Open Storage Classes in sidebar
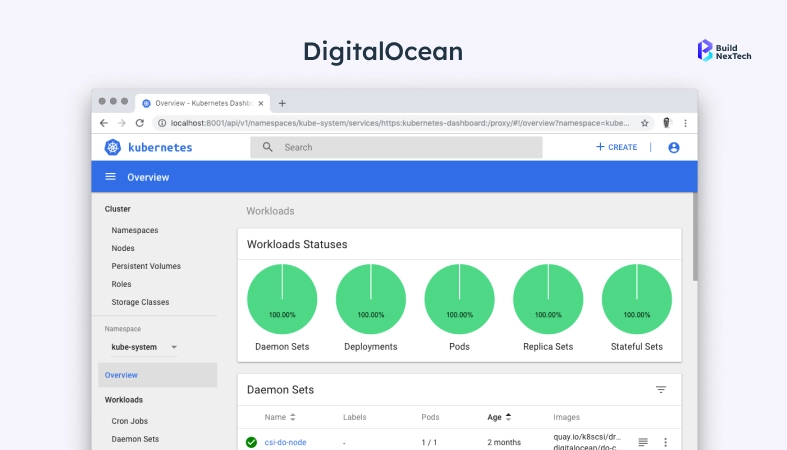 (140, 302)
